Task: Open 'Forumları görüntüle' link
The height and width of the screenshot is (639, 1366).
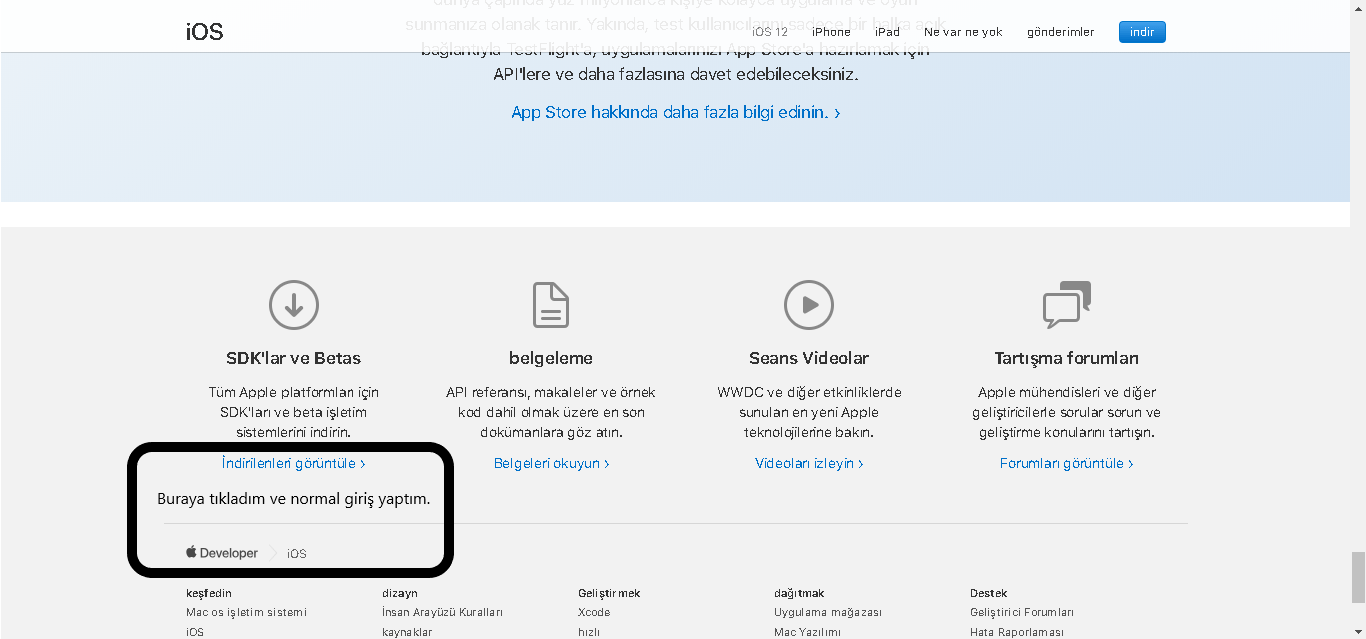Action: tap(1067, 463)
